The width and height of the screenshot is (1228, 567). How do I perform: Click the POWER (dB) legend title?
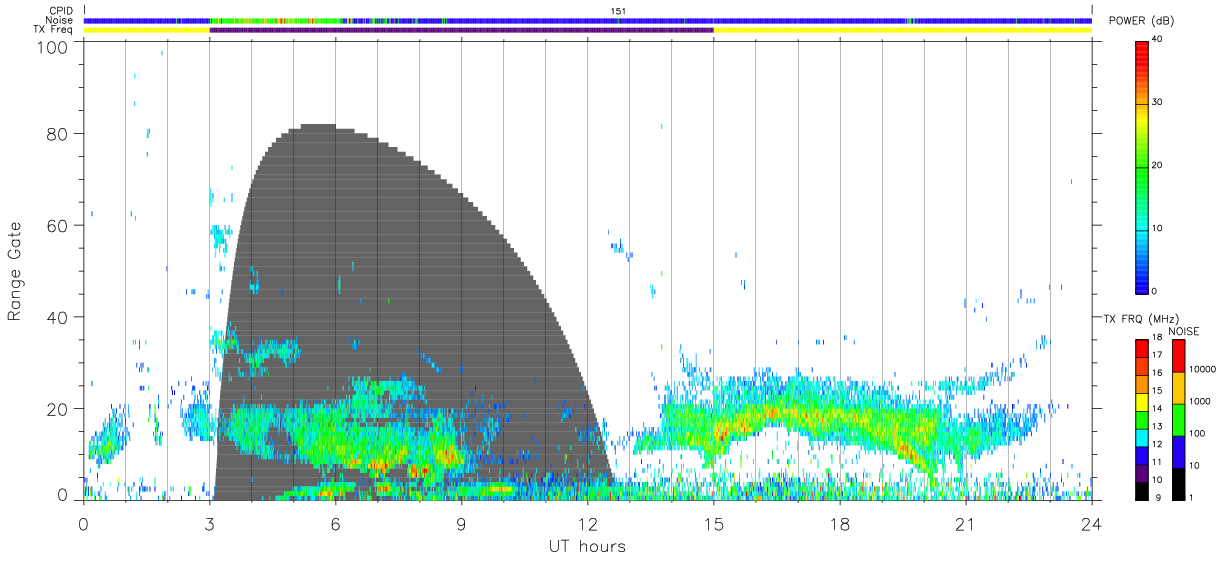pos(1142,21)
